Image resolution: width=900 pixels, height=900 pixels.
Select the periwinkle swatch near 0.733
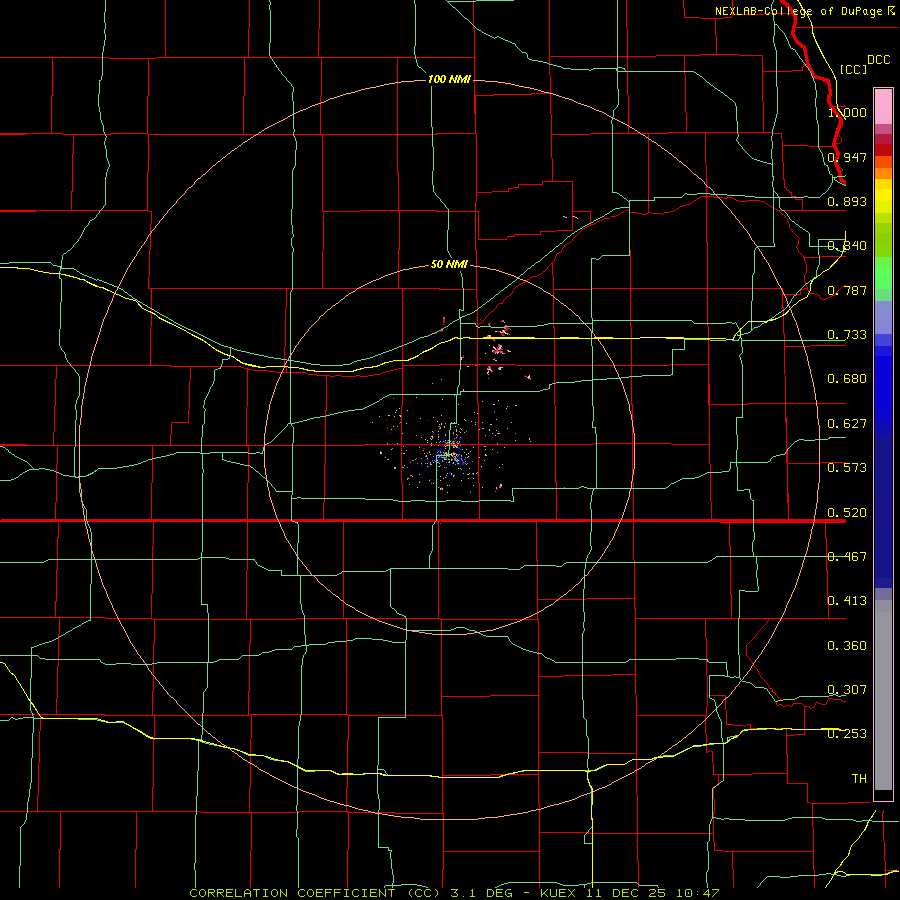coord(883,317)
